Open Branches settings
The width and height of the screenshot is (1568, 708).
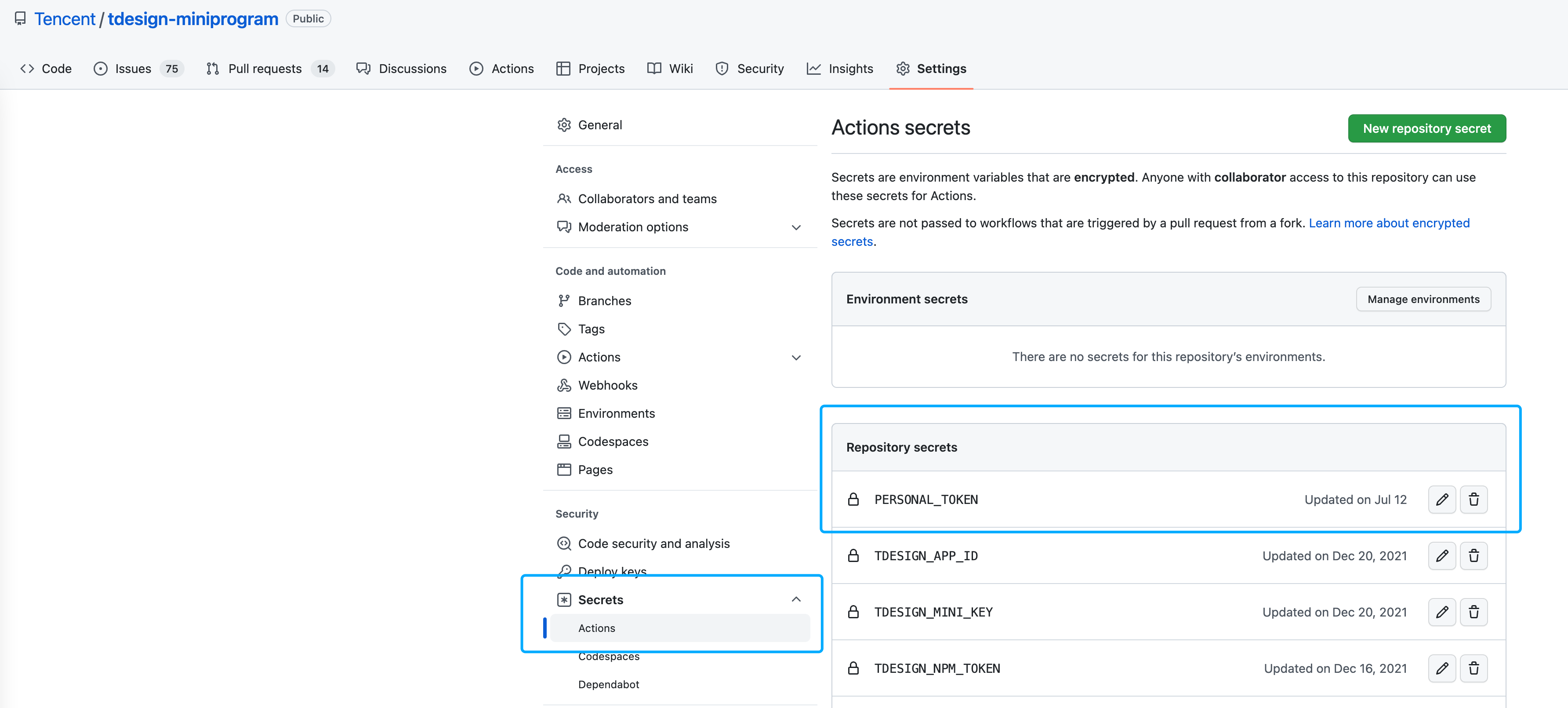click(x=680, y=301)
